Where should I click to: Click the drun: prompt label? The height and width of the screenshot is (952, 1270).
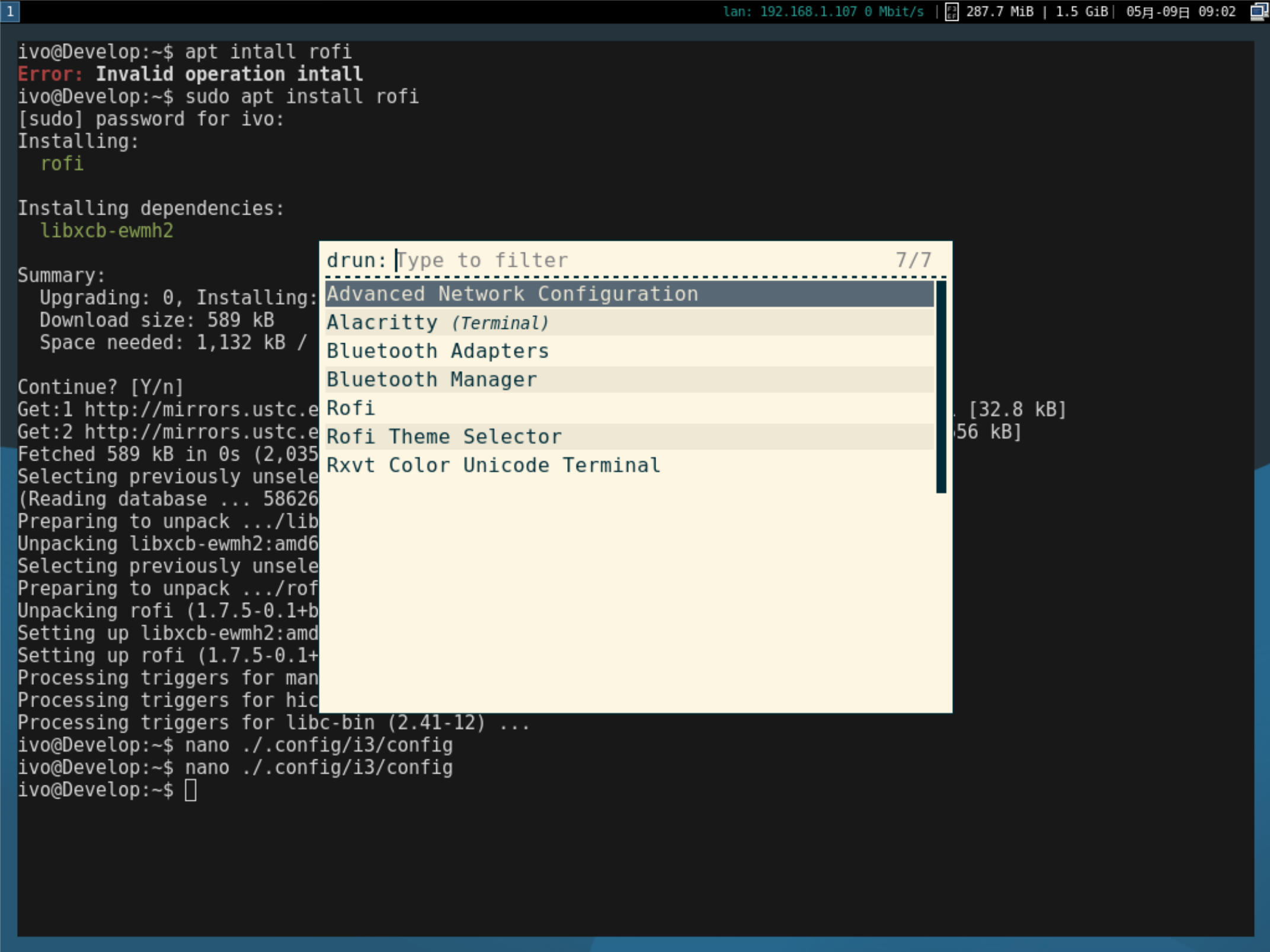point(356,260)
